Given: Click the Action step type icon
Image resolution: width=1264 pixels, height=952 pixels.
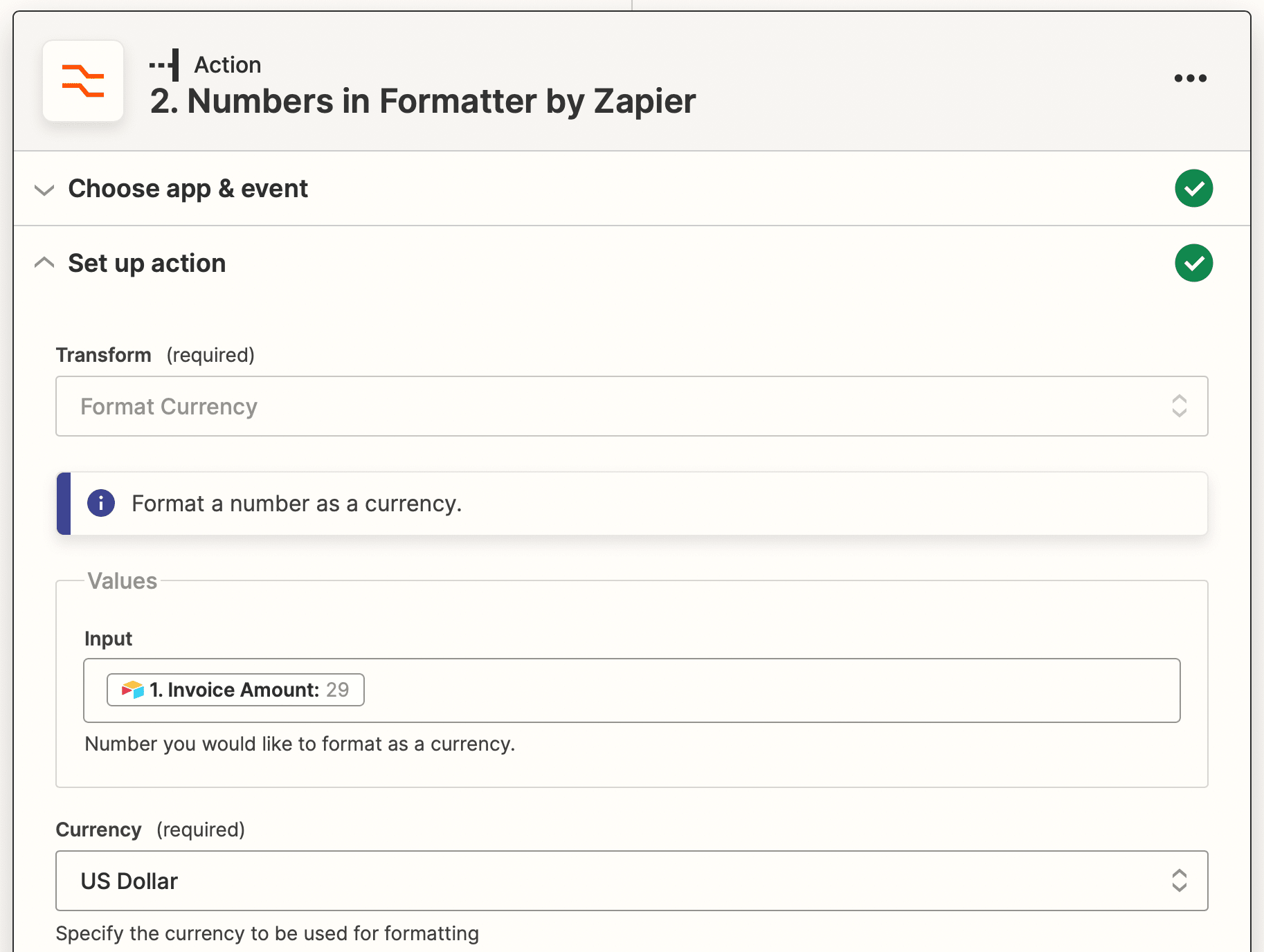Looking at the screenshot, I should pos(165,65).
